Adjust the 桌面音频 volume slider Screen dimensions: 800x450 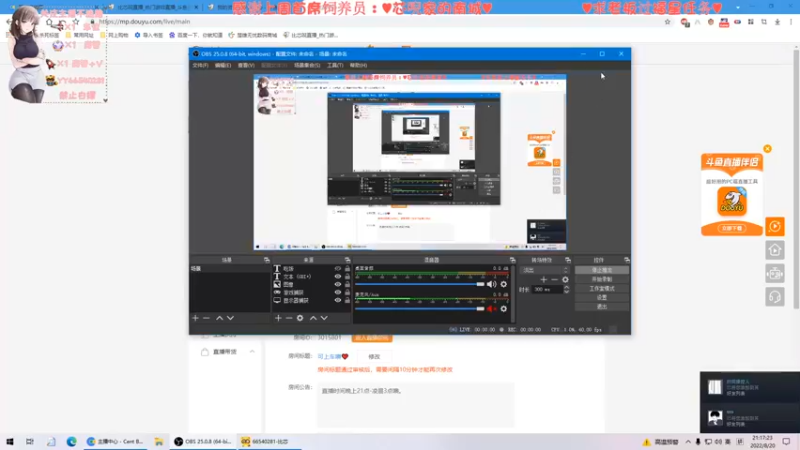click(x=419, y=284)
